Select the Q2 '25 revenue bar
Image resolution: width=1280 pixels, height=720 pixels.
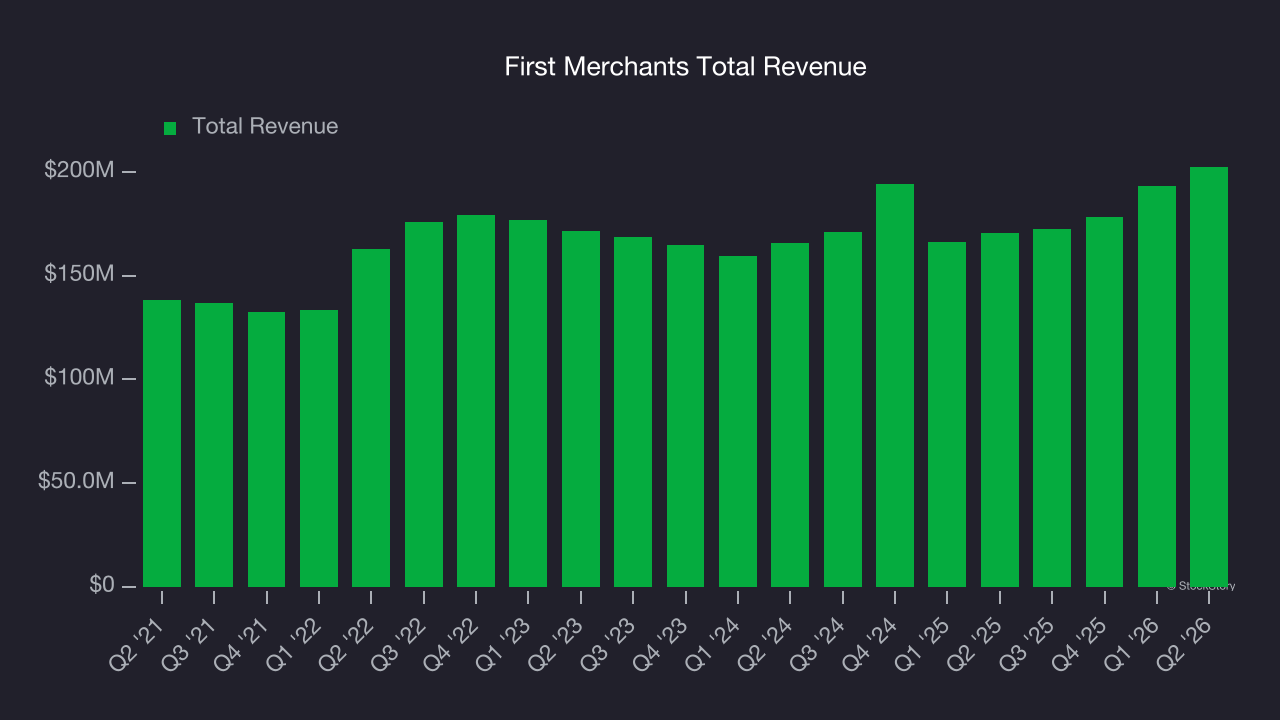pos(1000,410)
